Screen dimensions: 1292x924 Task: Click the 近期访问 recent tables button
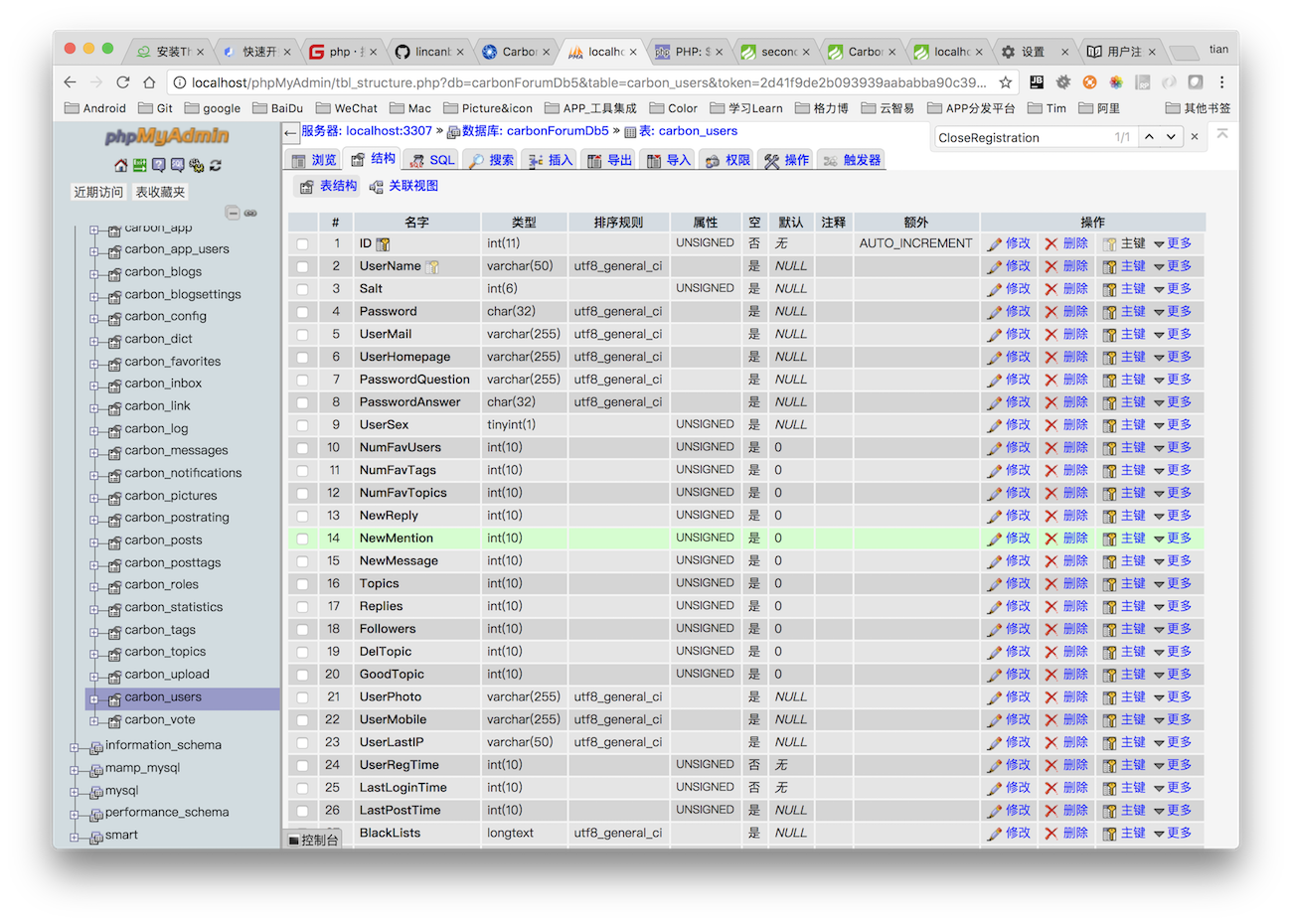[98, 192]
